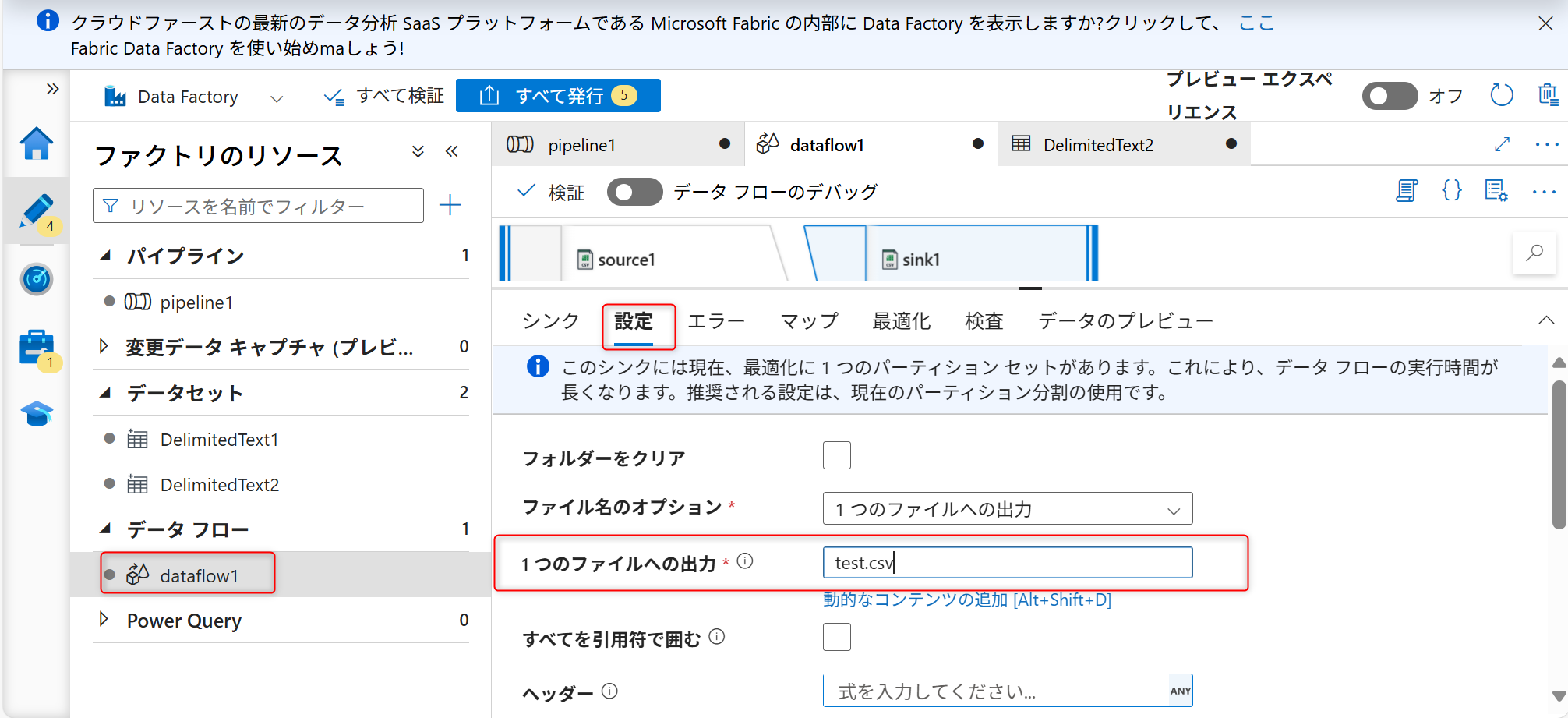Screen dimensions: 1568x718
Task: Check the すべてを引用符で囲む checkbox
Action: coord(836,637)
